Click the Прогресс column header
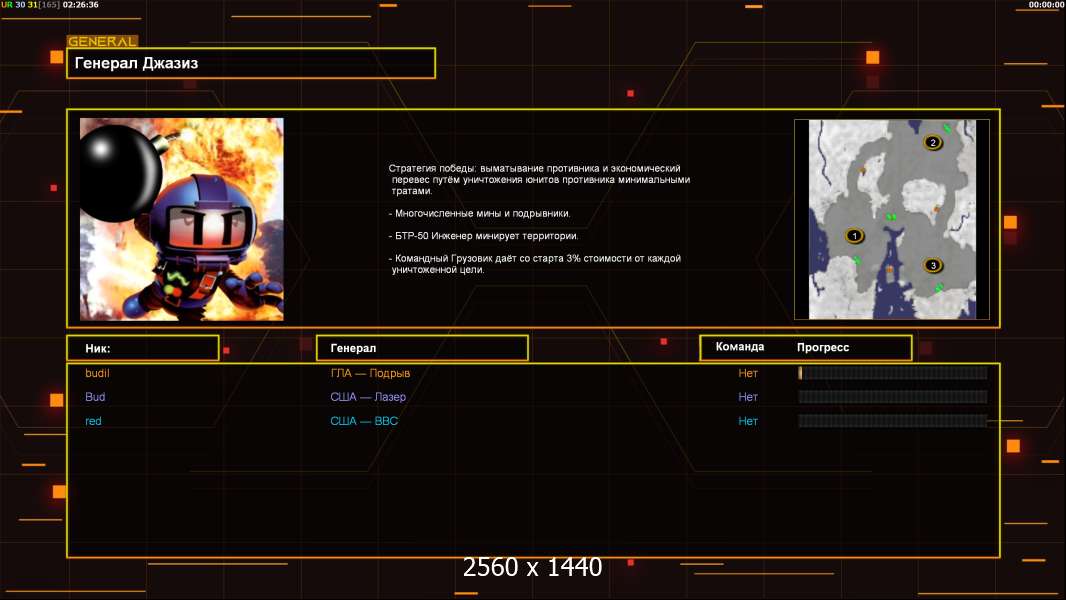 (x=823, y=347)
